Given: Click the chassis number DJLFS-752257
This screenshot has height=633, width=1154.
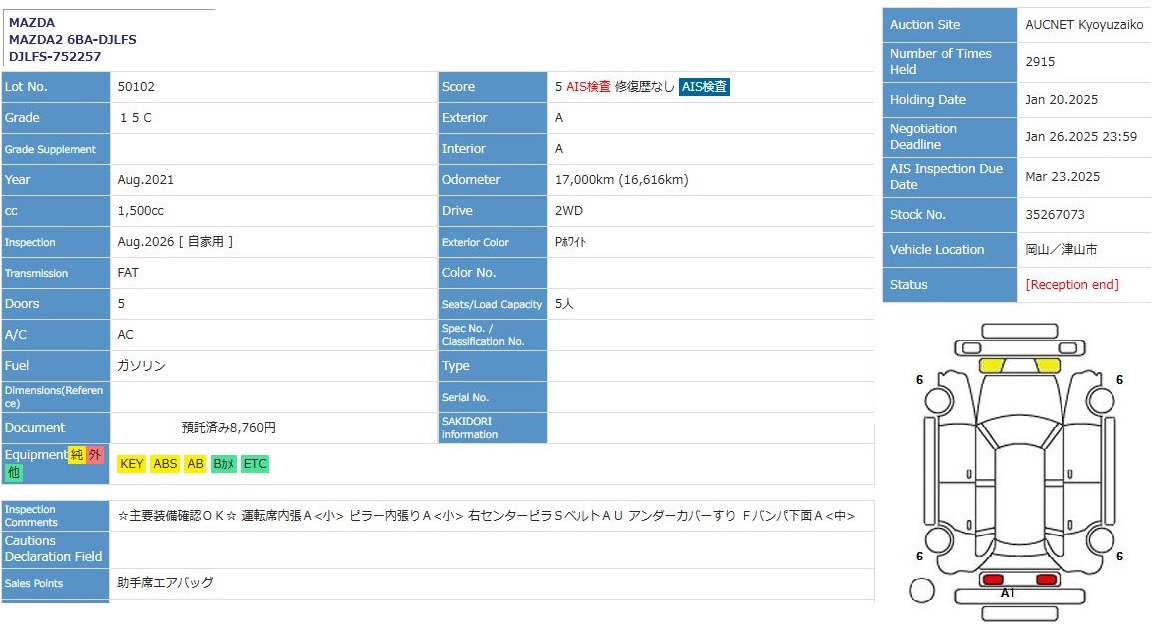Looking at the screenshot, I should pyautogui.click(x=55, y=57).
